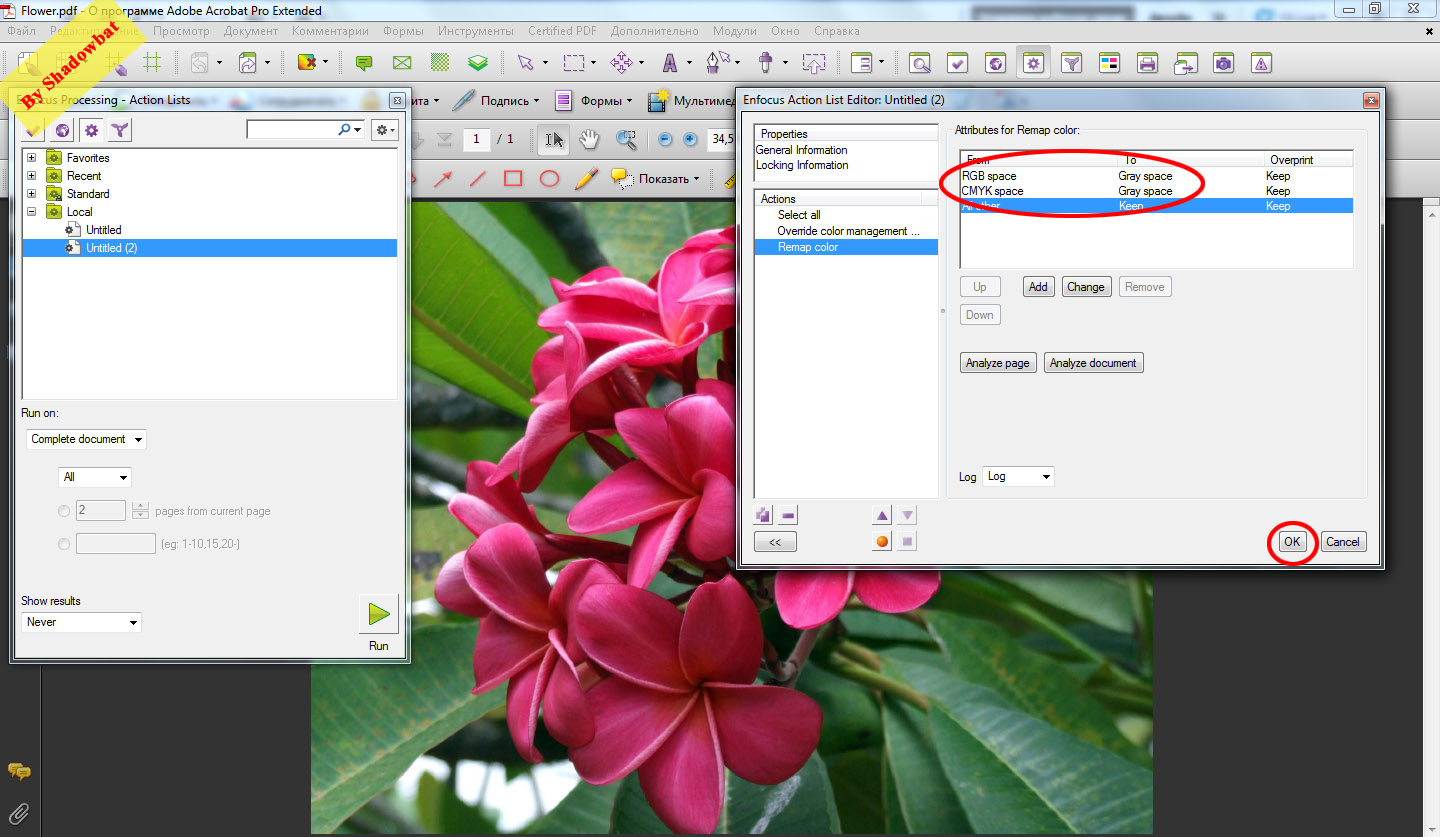Open the Инструменты menu
This screenshot has width=1440, height=837.
pos(477,31)
